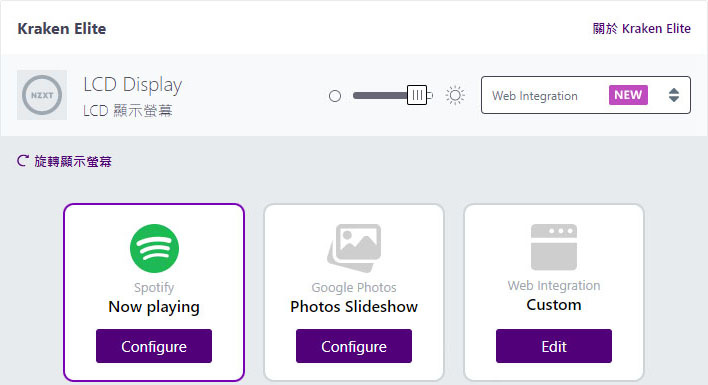
Task: Open the 關於 Kraken Elite link
Action: [641, 28]
